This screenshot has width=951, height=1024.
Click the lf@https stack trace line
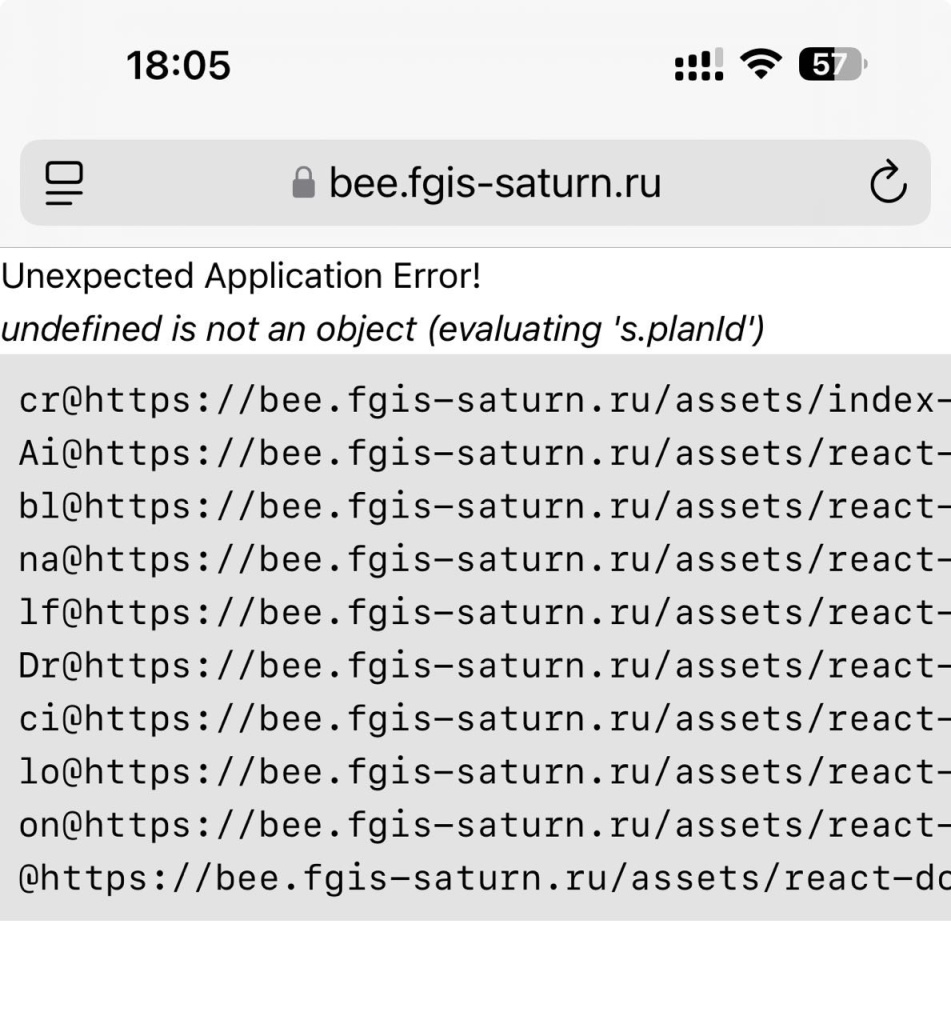[x=485, y=613]
